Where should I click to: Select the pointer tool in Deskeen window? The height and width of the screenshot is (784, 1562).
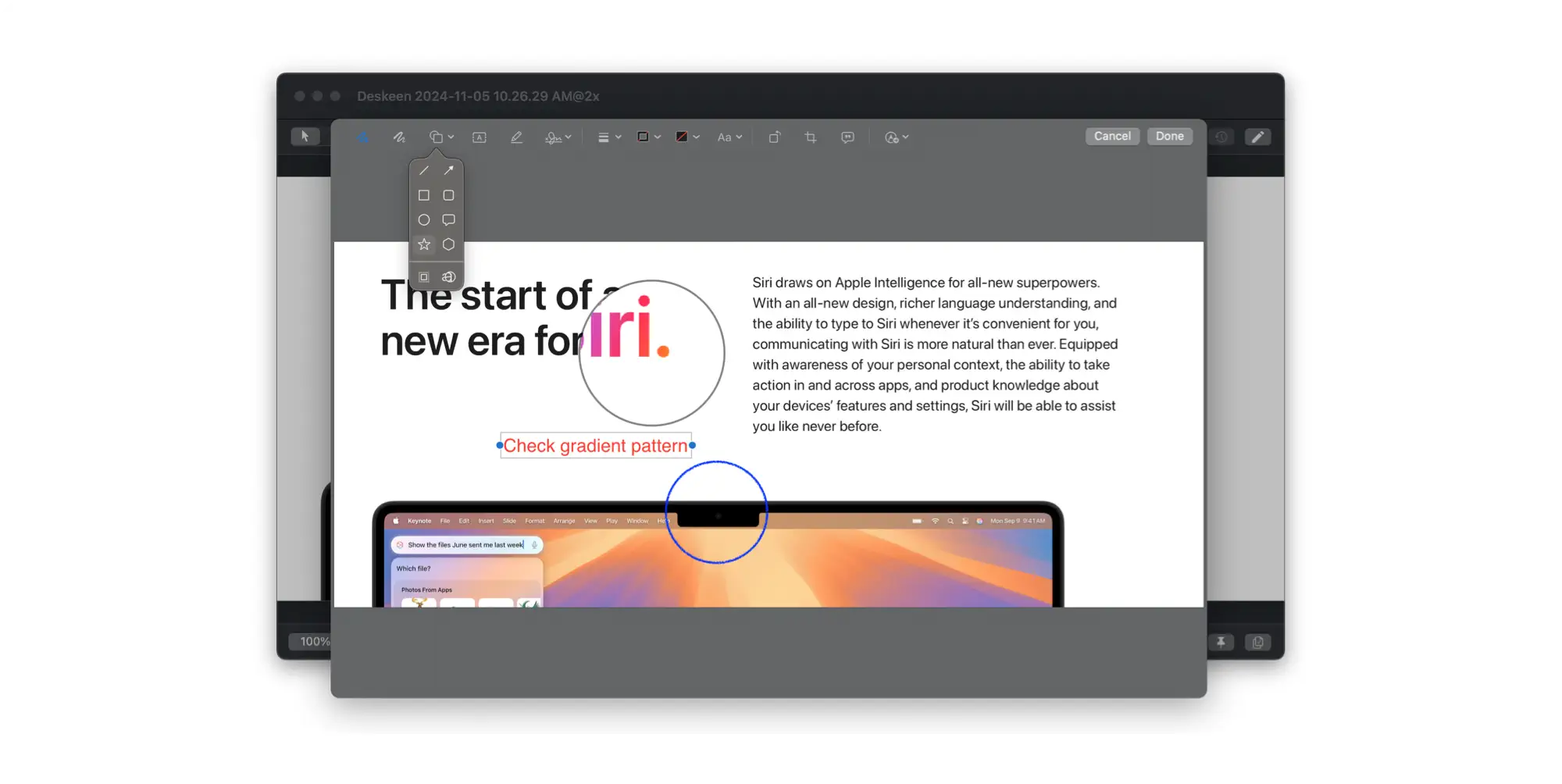coord(305,137)
